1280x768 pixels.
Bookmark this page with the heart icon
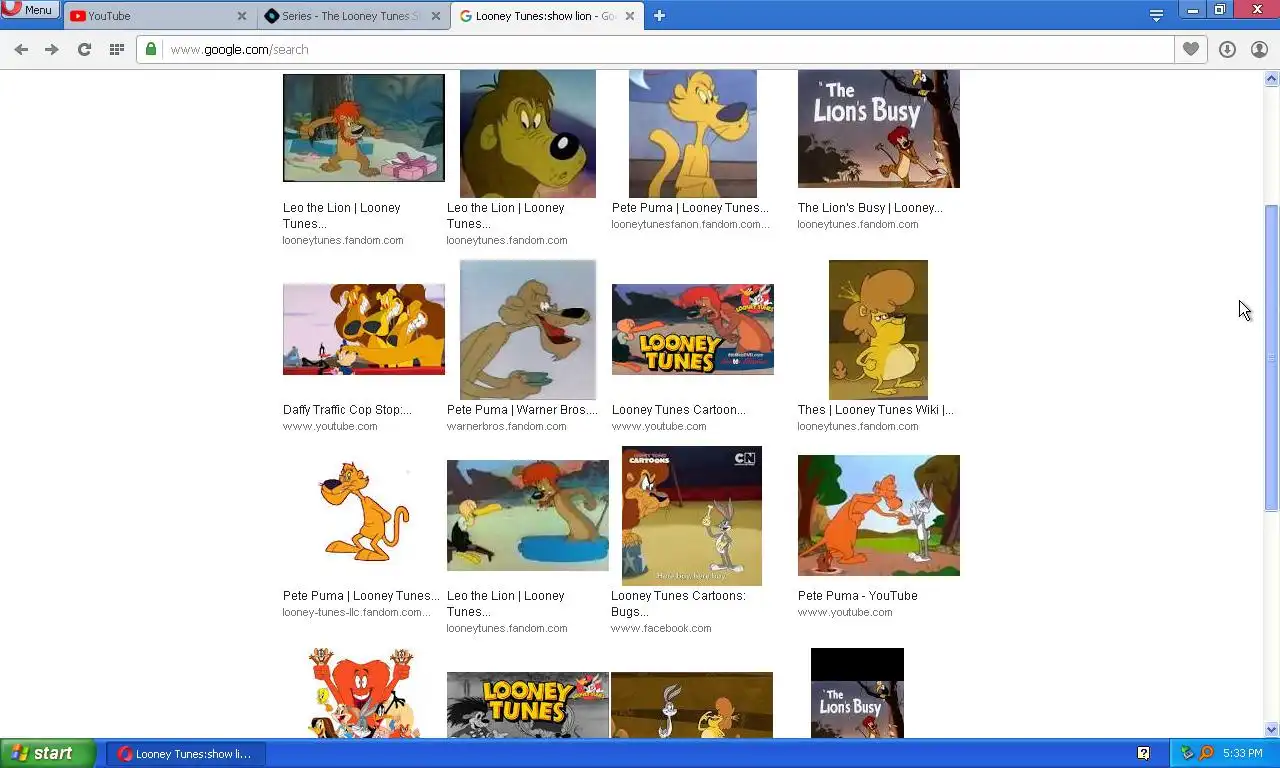pyautogui.click(x=1190, y=49)
